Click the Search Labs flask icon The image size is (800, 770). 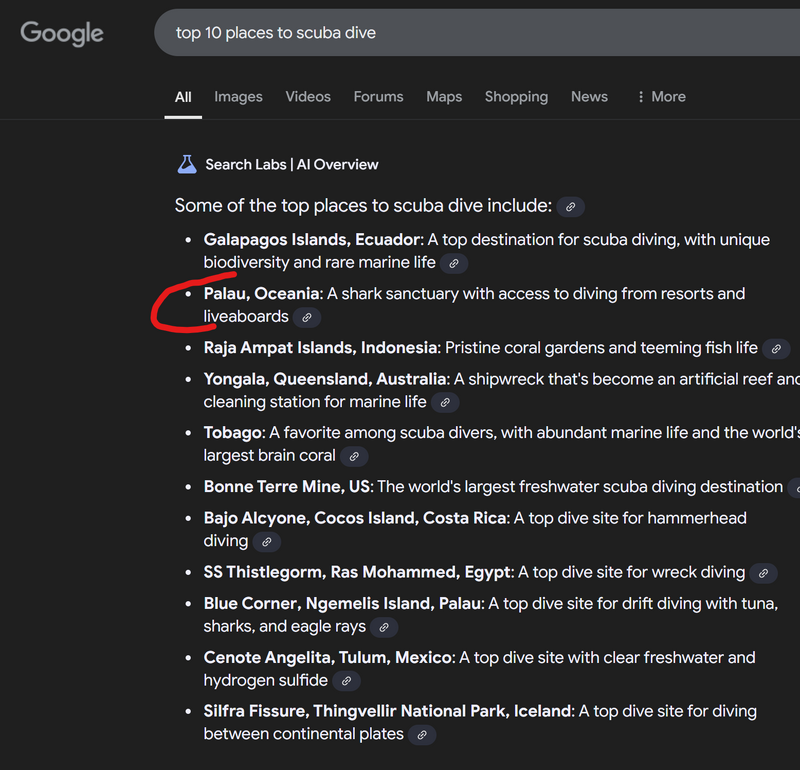[x=187, y=164]
